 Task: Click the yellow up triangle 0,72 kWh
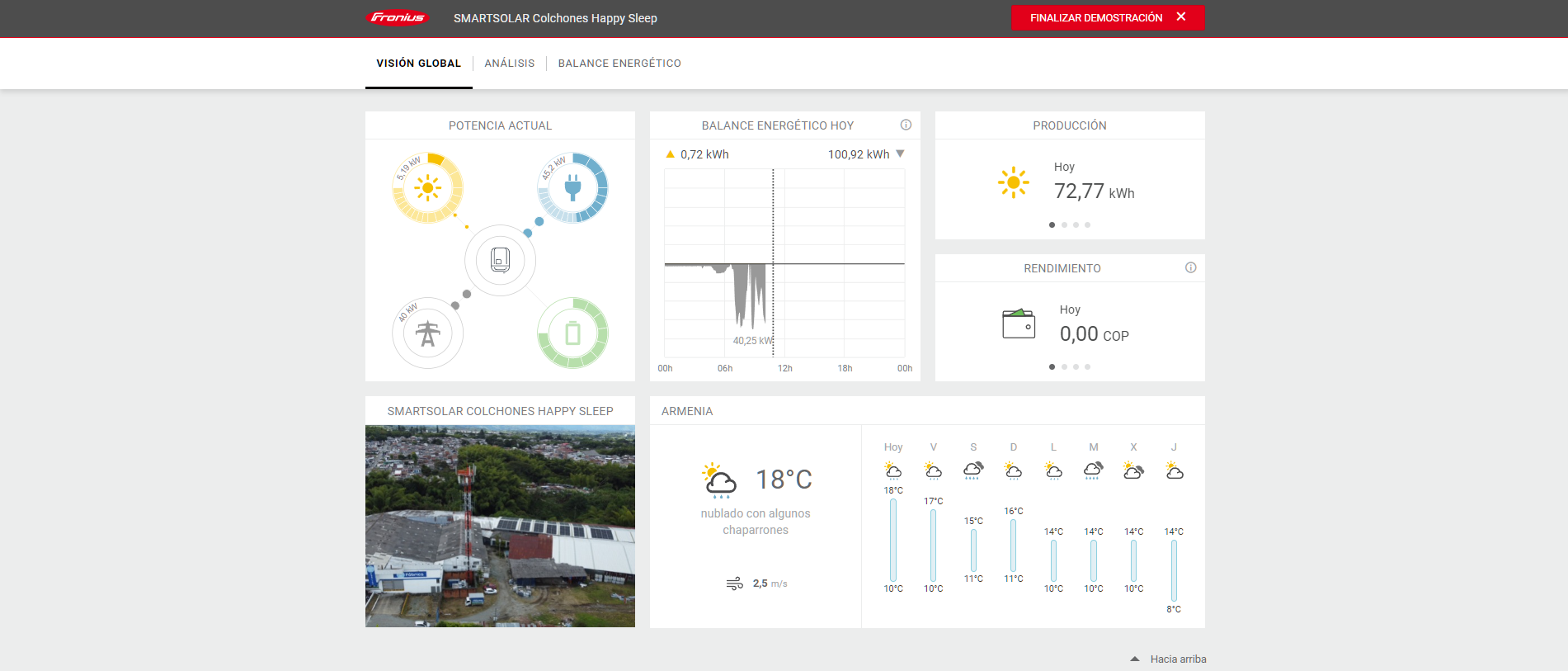(x=670, y=154)
